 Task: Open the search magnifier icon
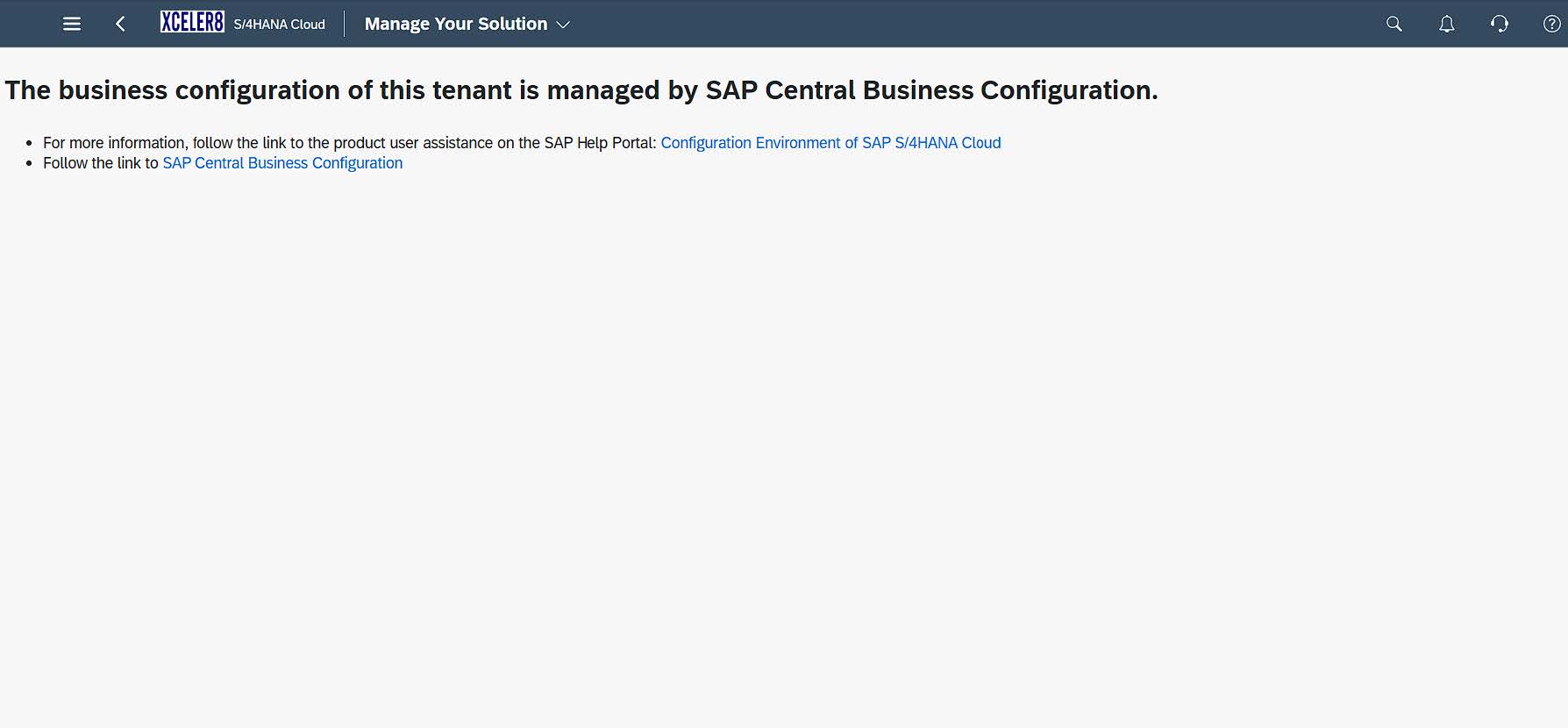tap(1393, 24)
